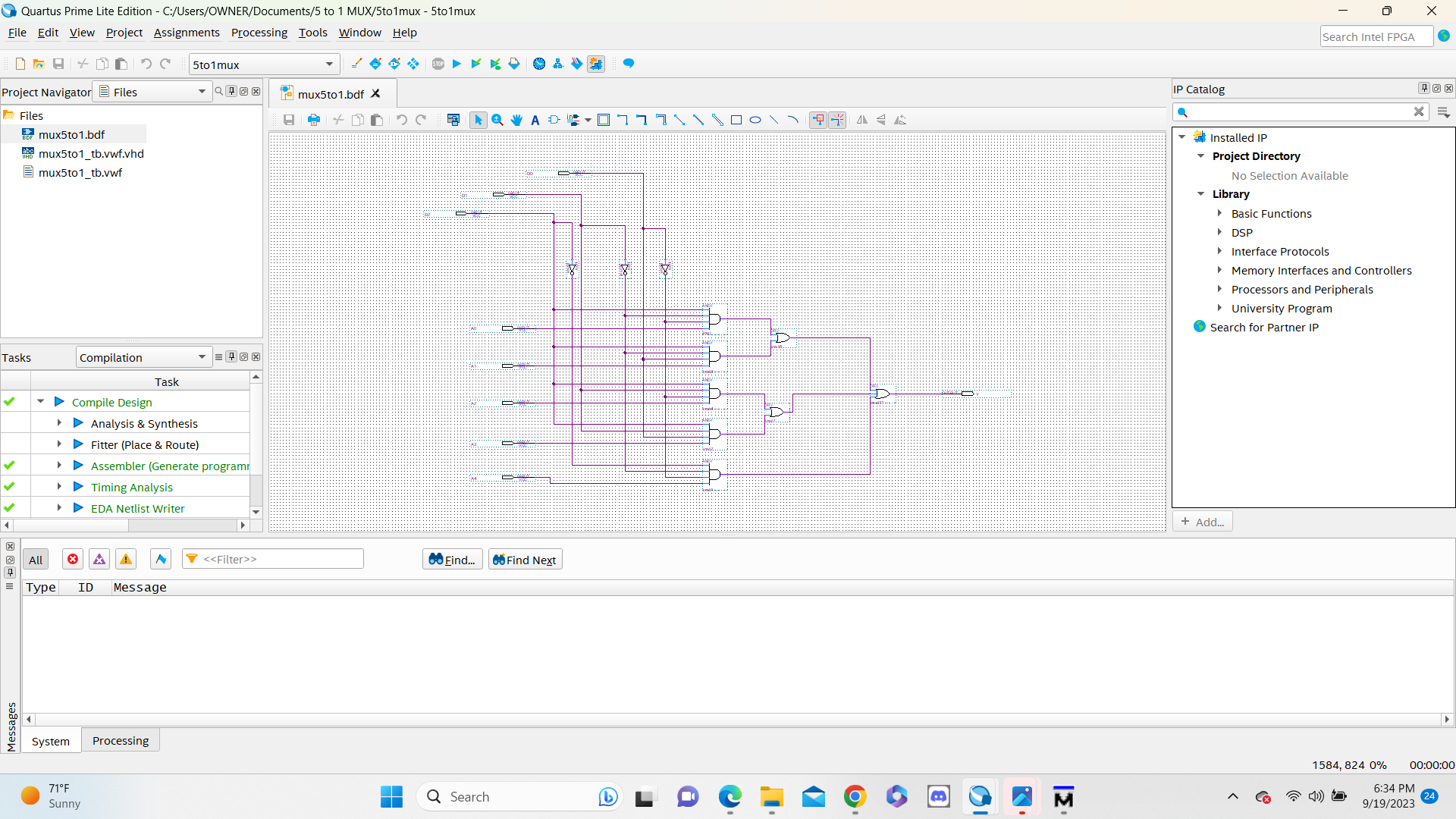The height and width of the screenshot is (819, 1456).
Task: Click the Symbol tool gate icon
Action: coord(554,120)
